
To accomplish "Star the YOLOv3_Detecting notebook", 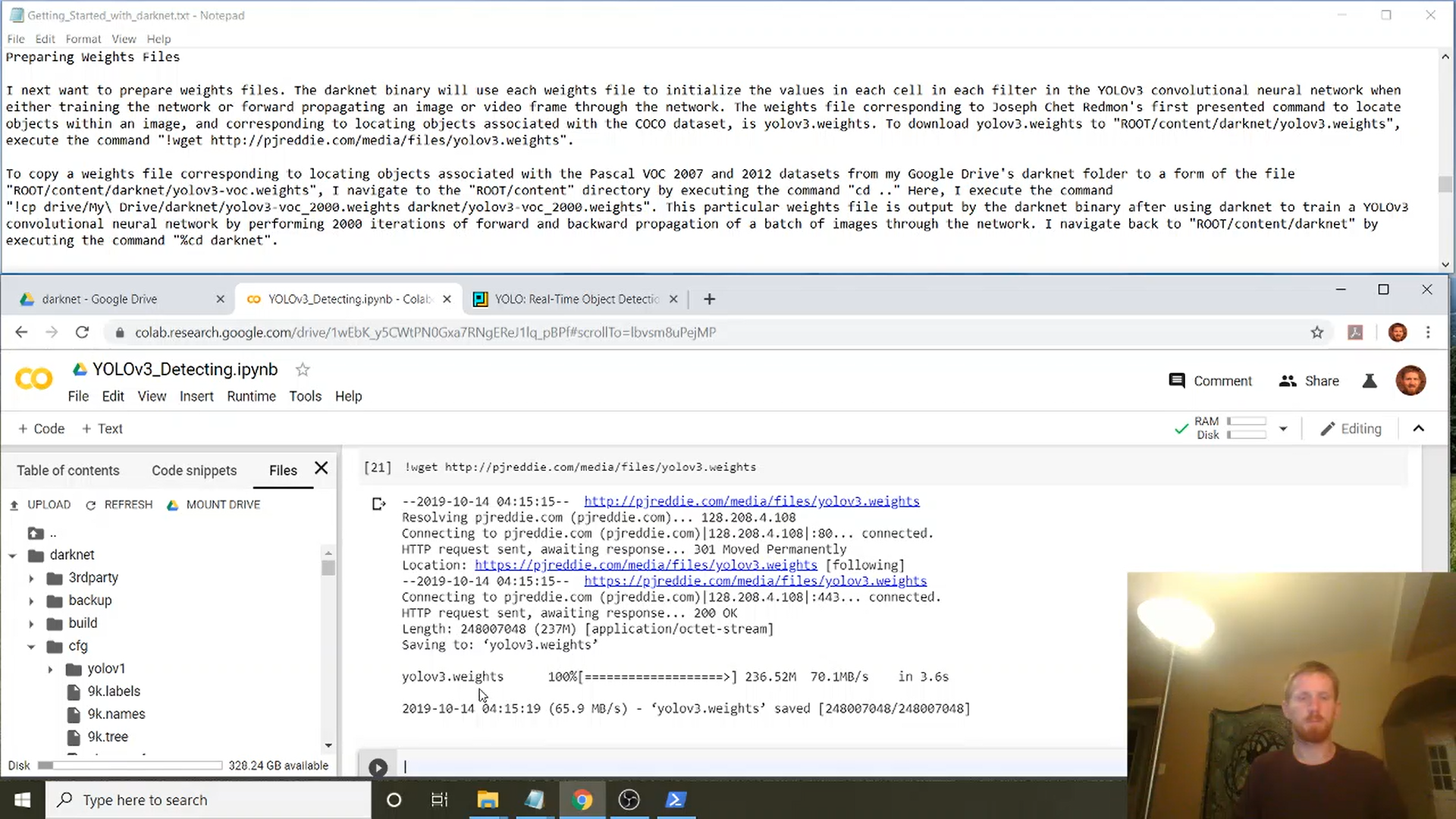I will click(303, 370).
